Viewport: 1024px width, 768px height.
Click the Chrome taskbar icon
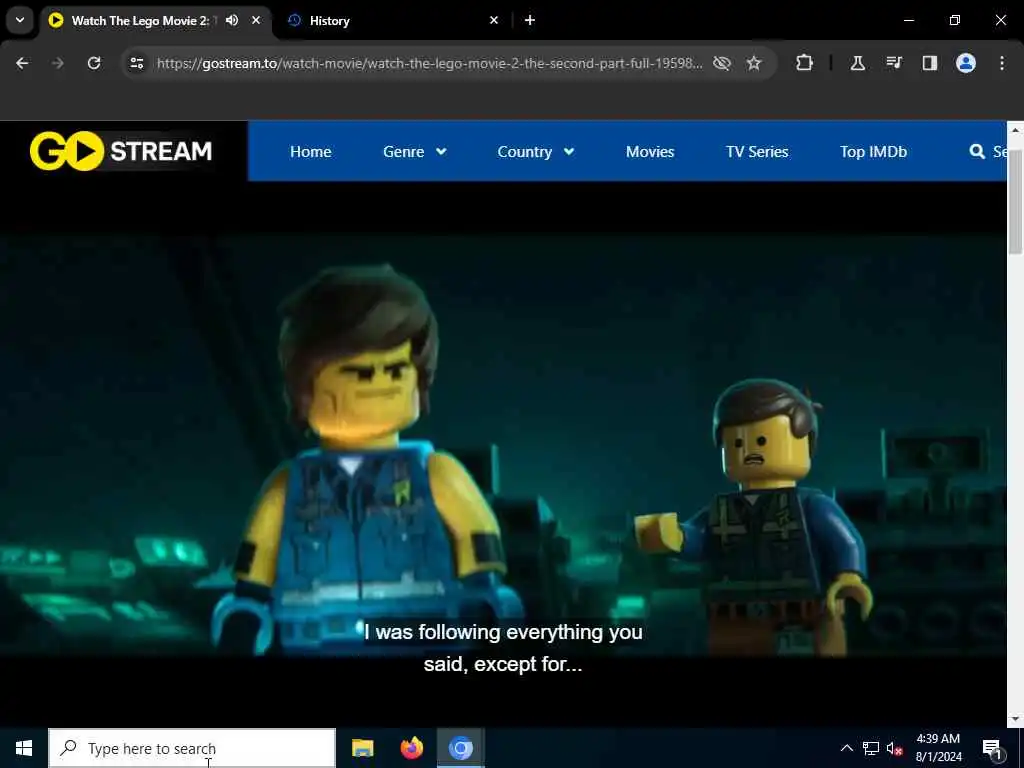point(460,748)
